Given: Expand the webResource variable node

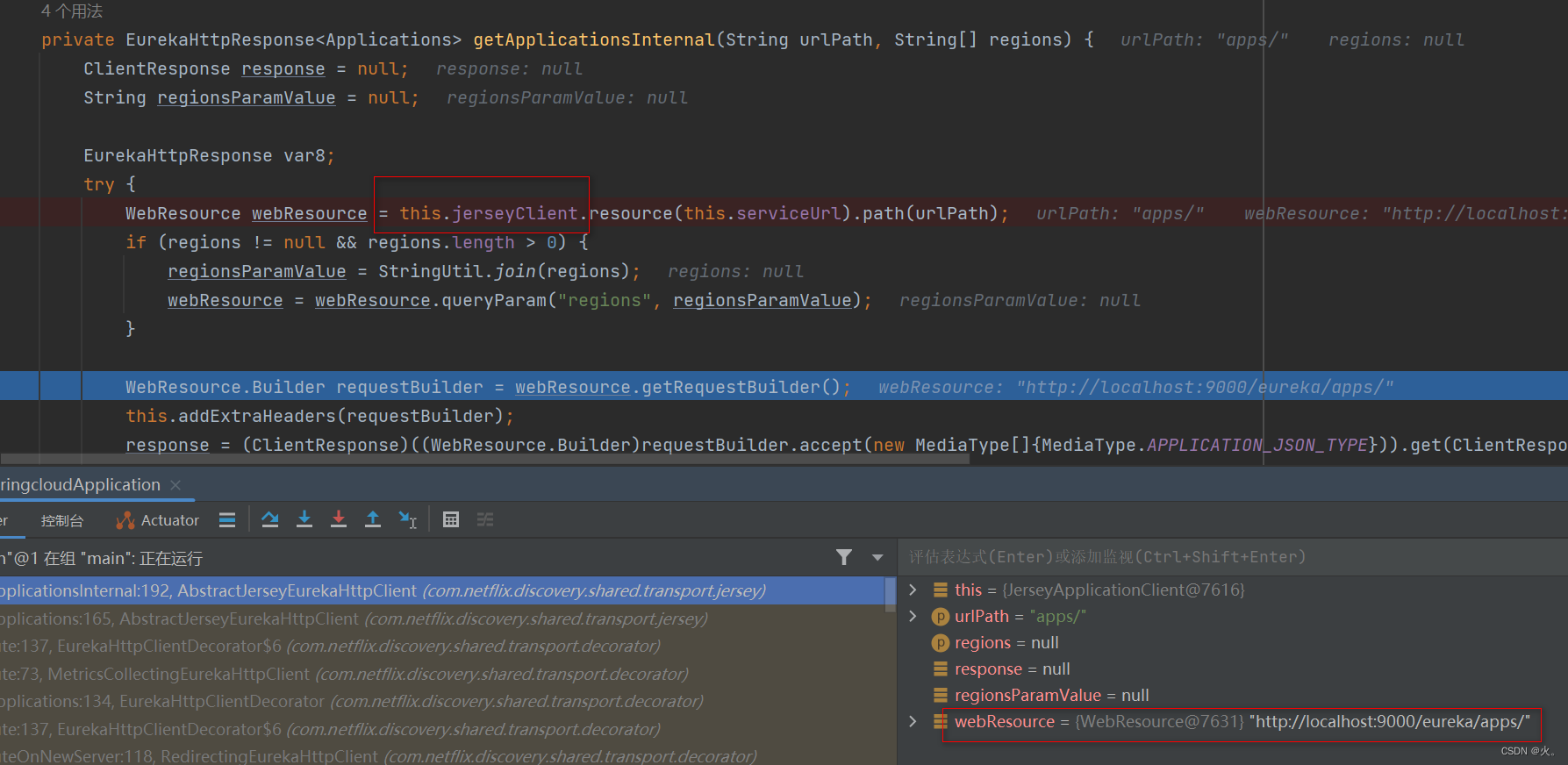Looking at the screenshot, I should 913,721.
